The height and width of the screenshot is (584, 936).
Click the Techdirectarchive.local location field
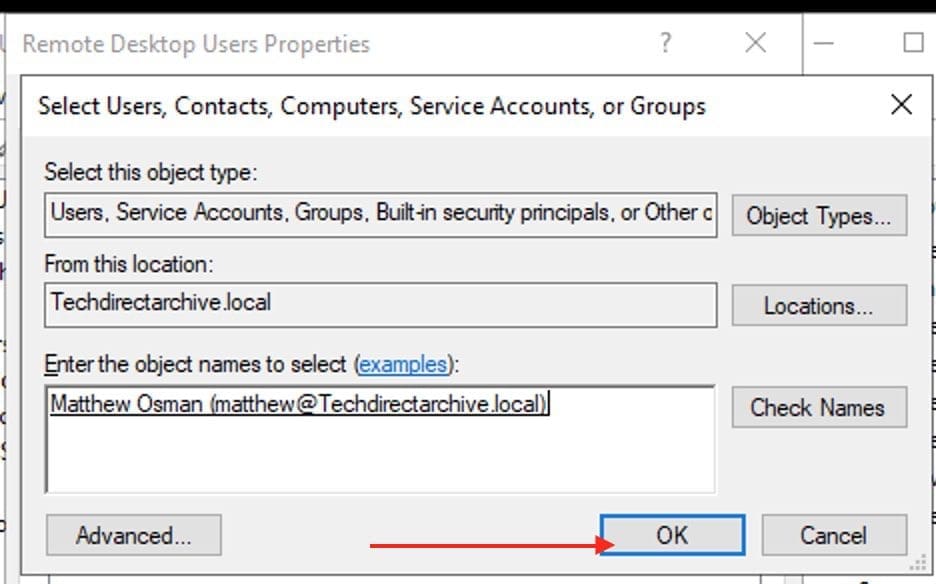tap(380, 303)
